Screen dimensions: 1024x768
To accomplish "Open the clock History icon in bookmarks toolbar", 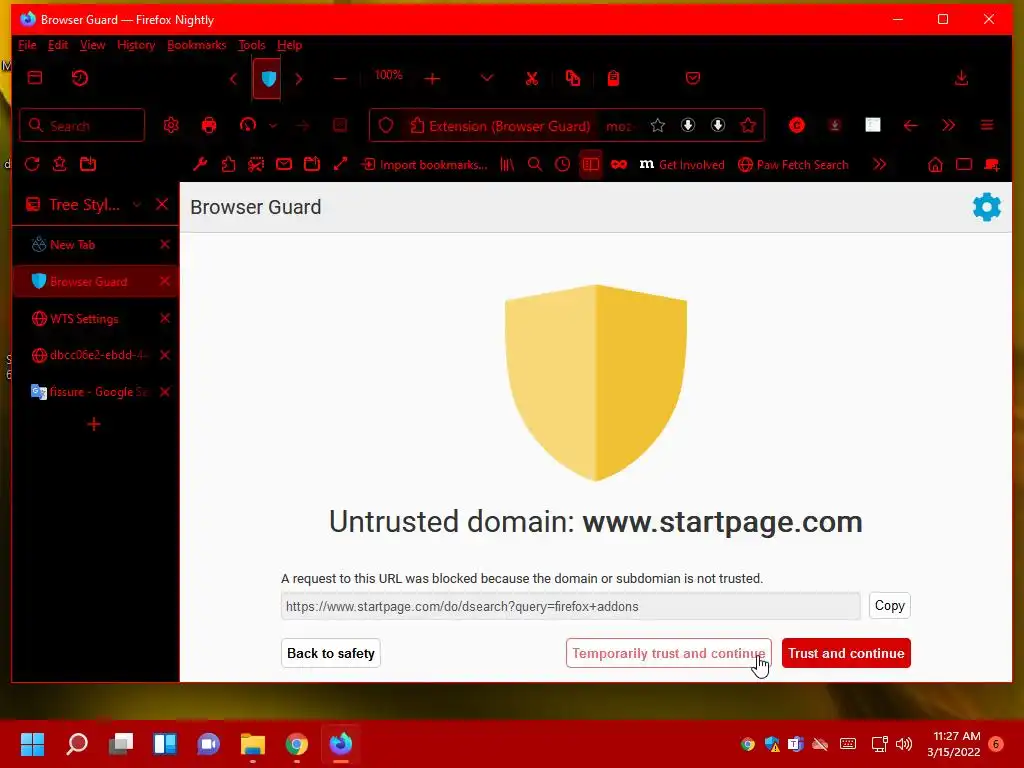I will tap(562, 165).
